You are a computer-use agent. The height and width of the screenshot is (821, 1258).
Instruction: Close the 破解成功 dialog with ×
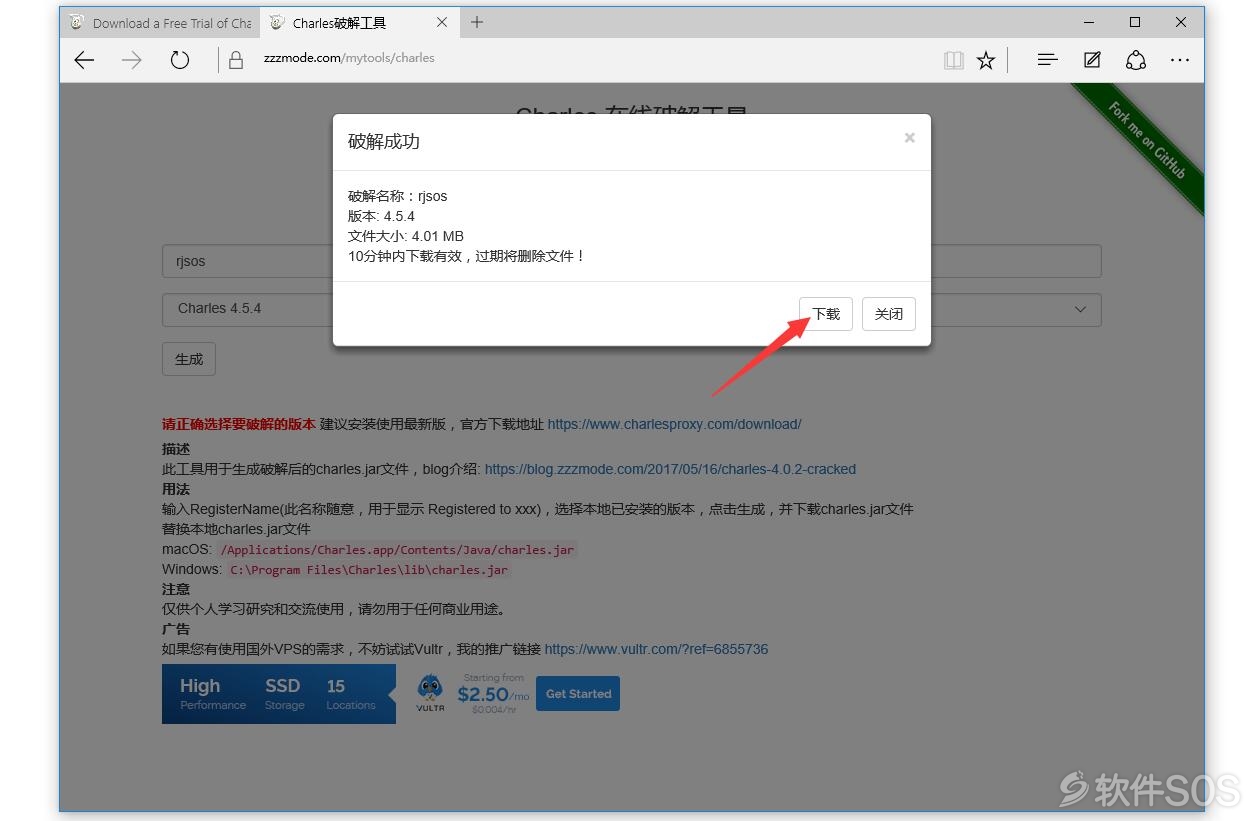click(909, 138)
